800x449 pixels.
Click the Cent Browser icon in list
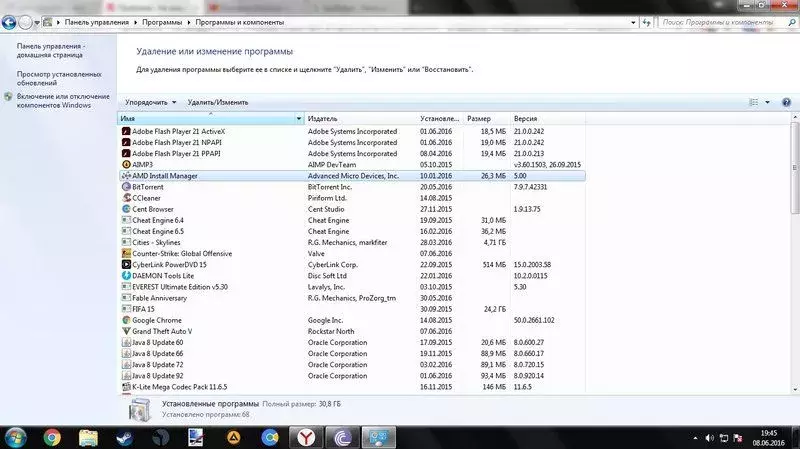(x=126, y=209)
